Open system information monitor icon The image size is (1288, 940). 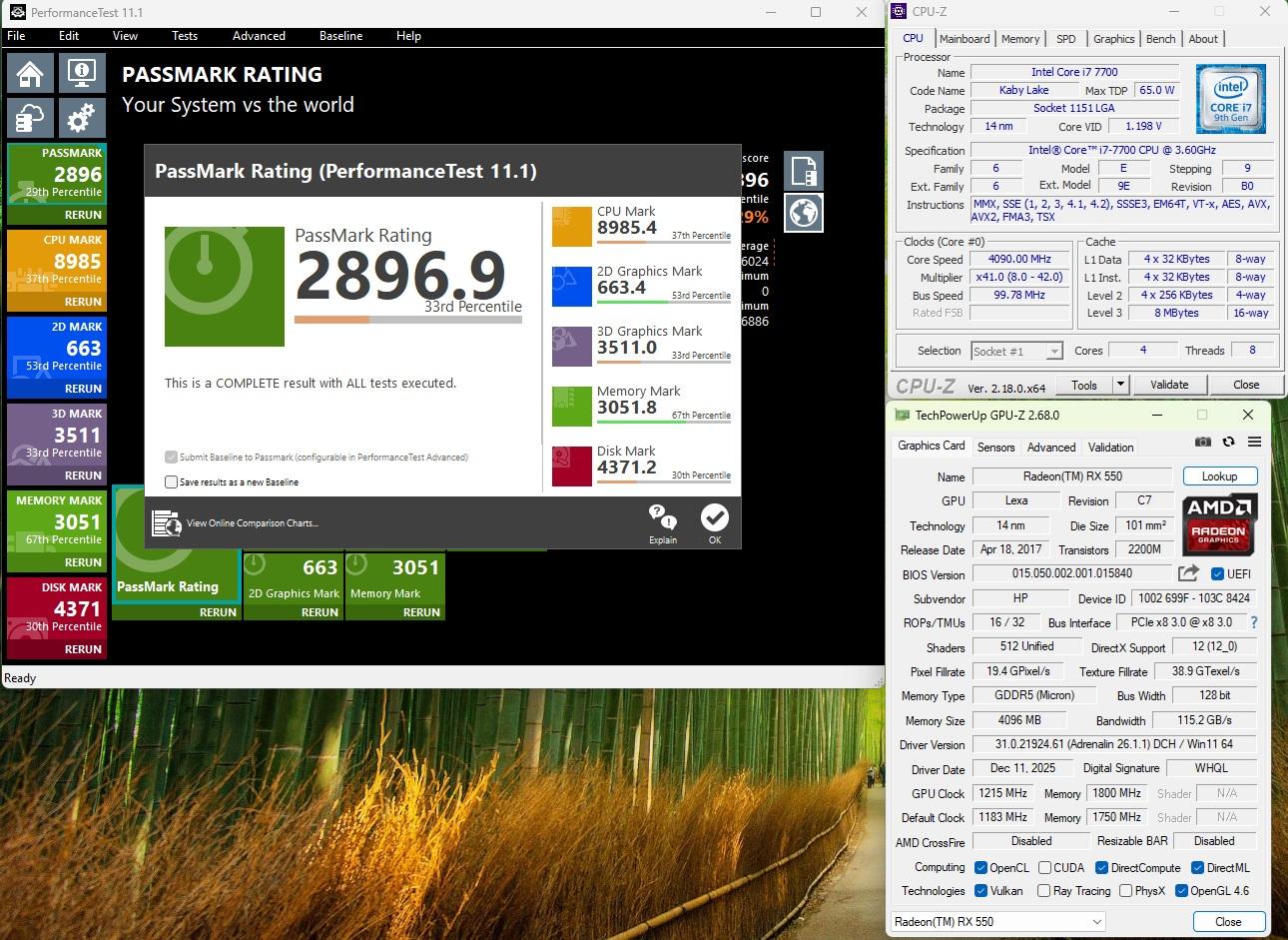(81, 73)
